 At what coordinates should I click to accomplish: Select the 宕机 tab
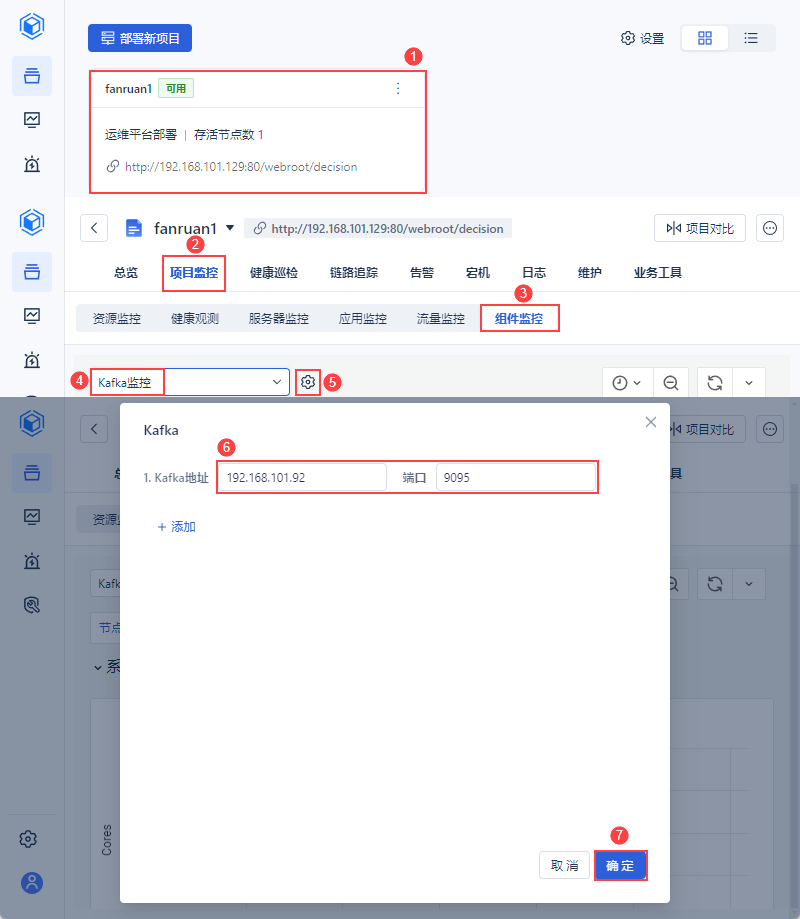478,273
